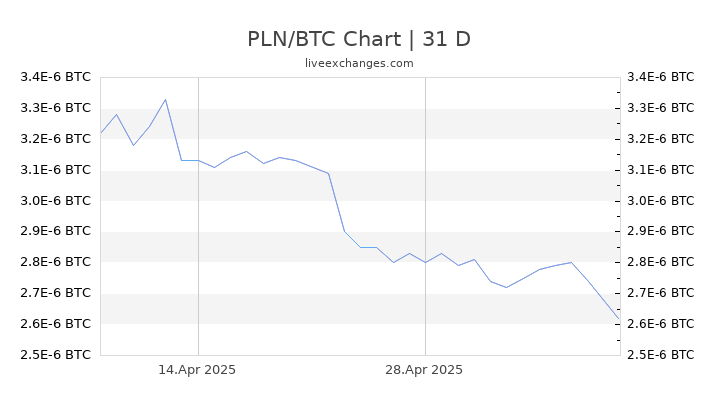Image resolution: width=720 pixels, height=405 pixels.
Task: Open the liveexchanges.com source link
Action: (359, 63)
